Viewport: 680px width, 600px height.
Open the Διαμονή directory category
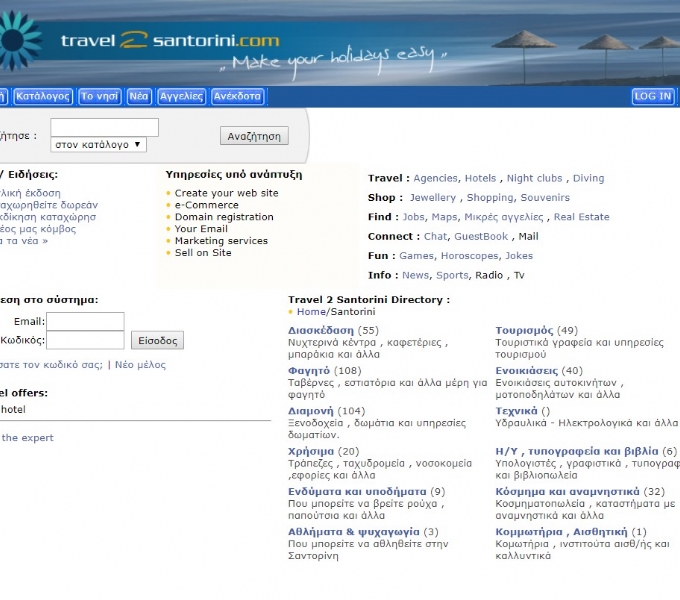[311, 411]
